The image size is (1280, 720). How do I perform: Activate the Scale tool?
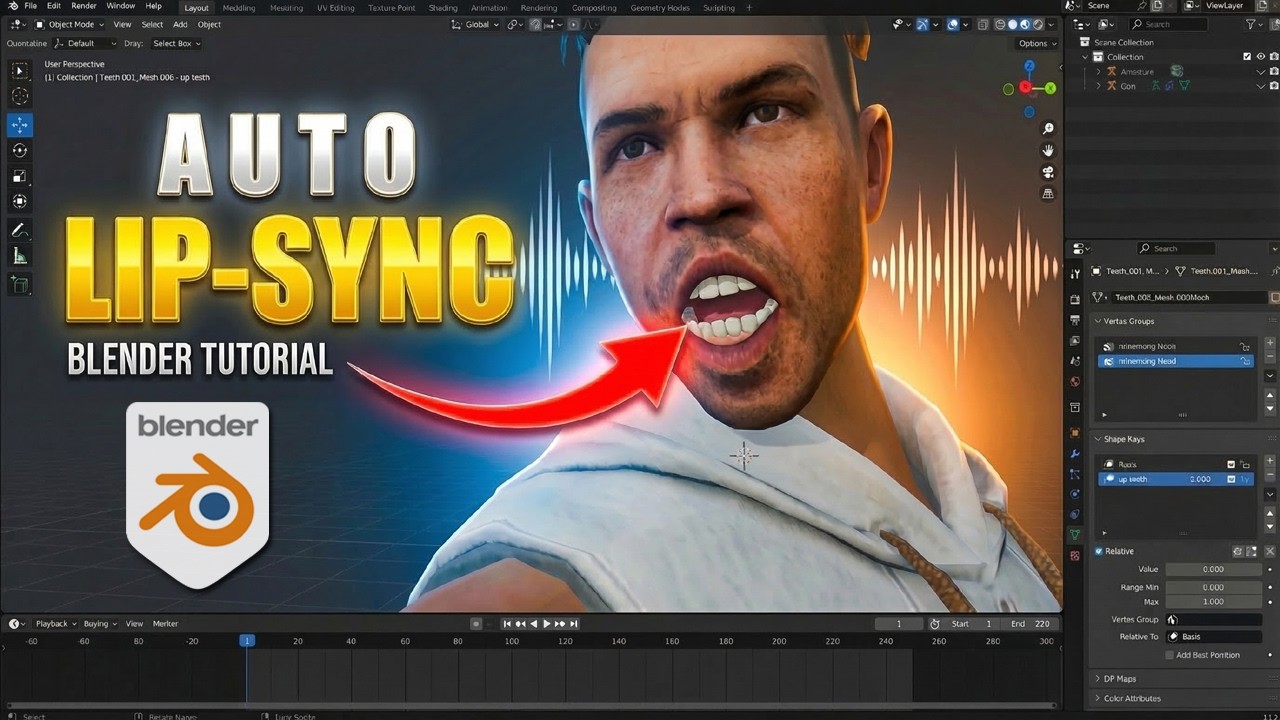click(20, 176)
